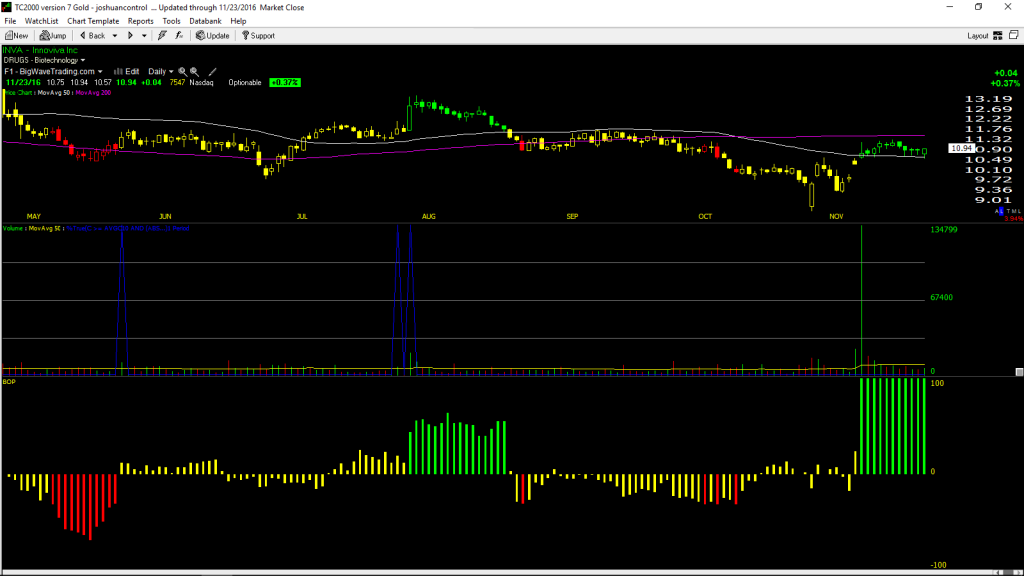Open the fx formula icon

click(179, 36)
